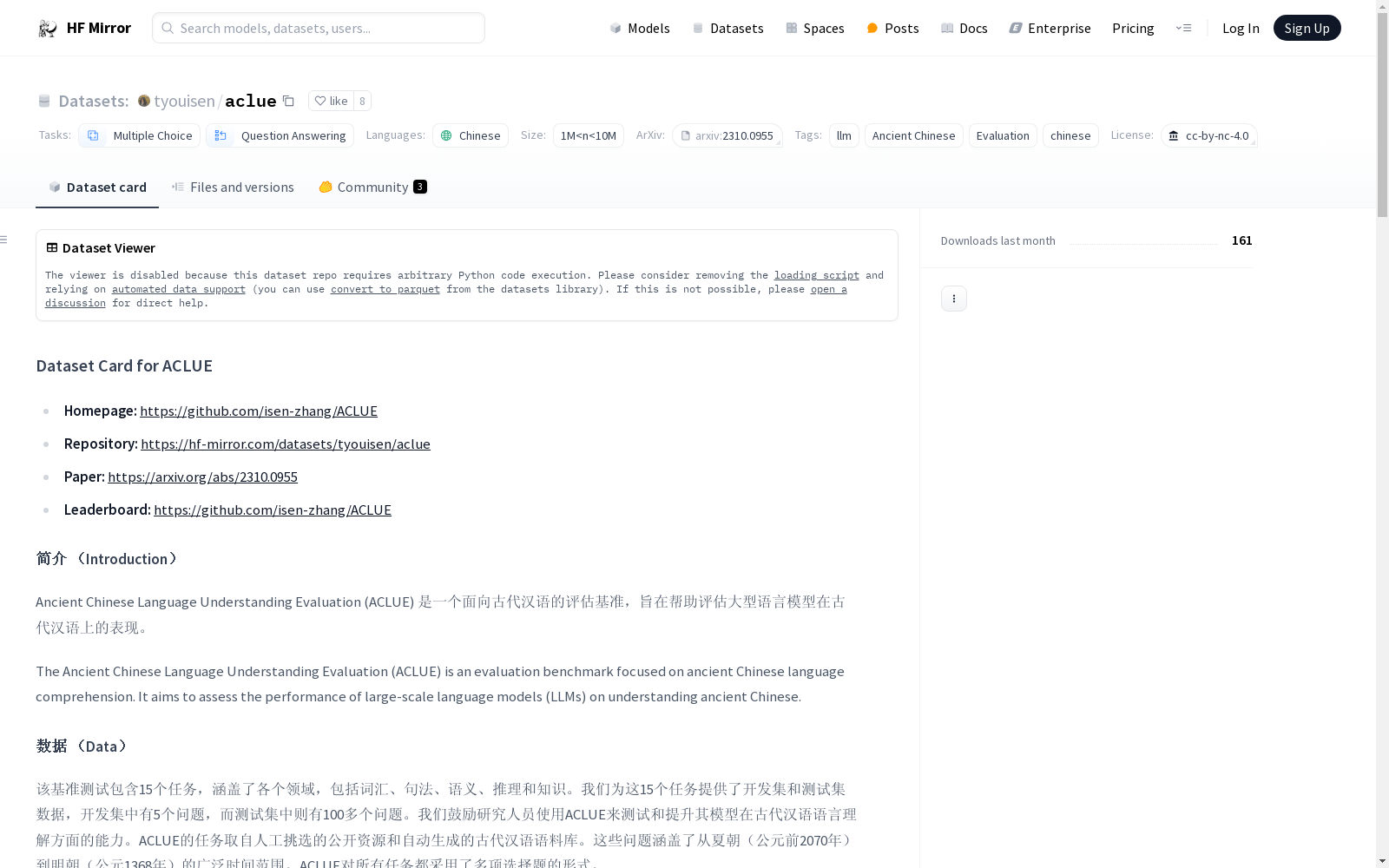This screenshot has width=1389, height=868.
Task: Click the Multiple Choice task icon
Action: (93, 135)
